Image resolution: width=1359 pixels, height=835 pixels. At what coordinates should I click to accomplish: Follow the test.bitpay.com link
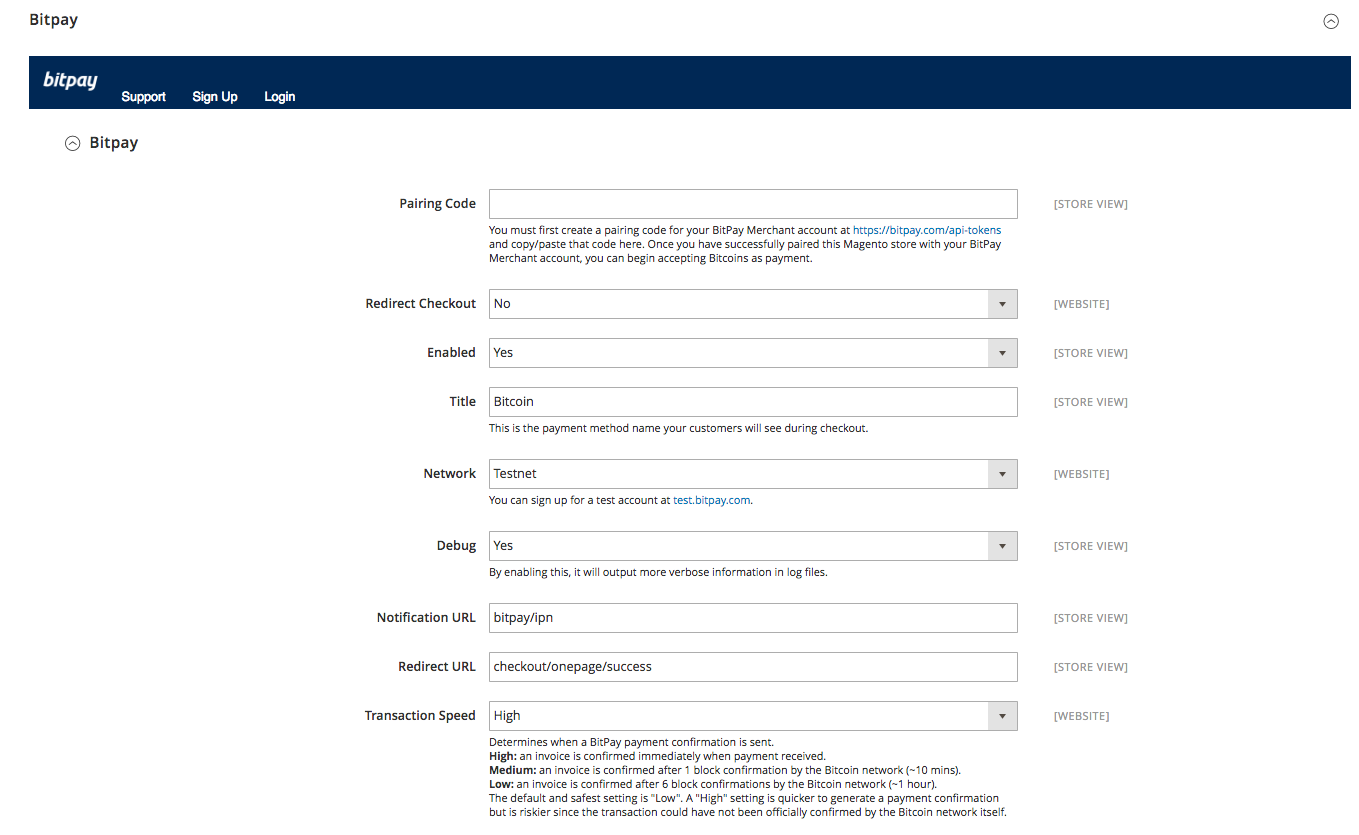pyautogui.click(x=711, y=500)
